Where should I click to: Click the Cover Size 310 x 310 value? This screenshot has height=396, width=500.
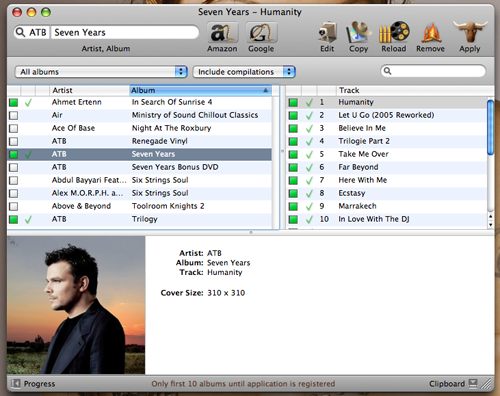[x=226, y=293]
